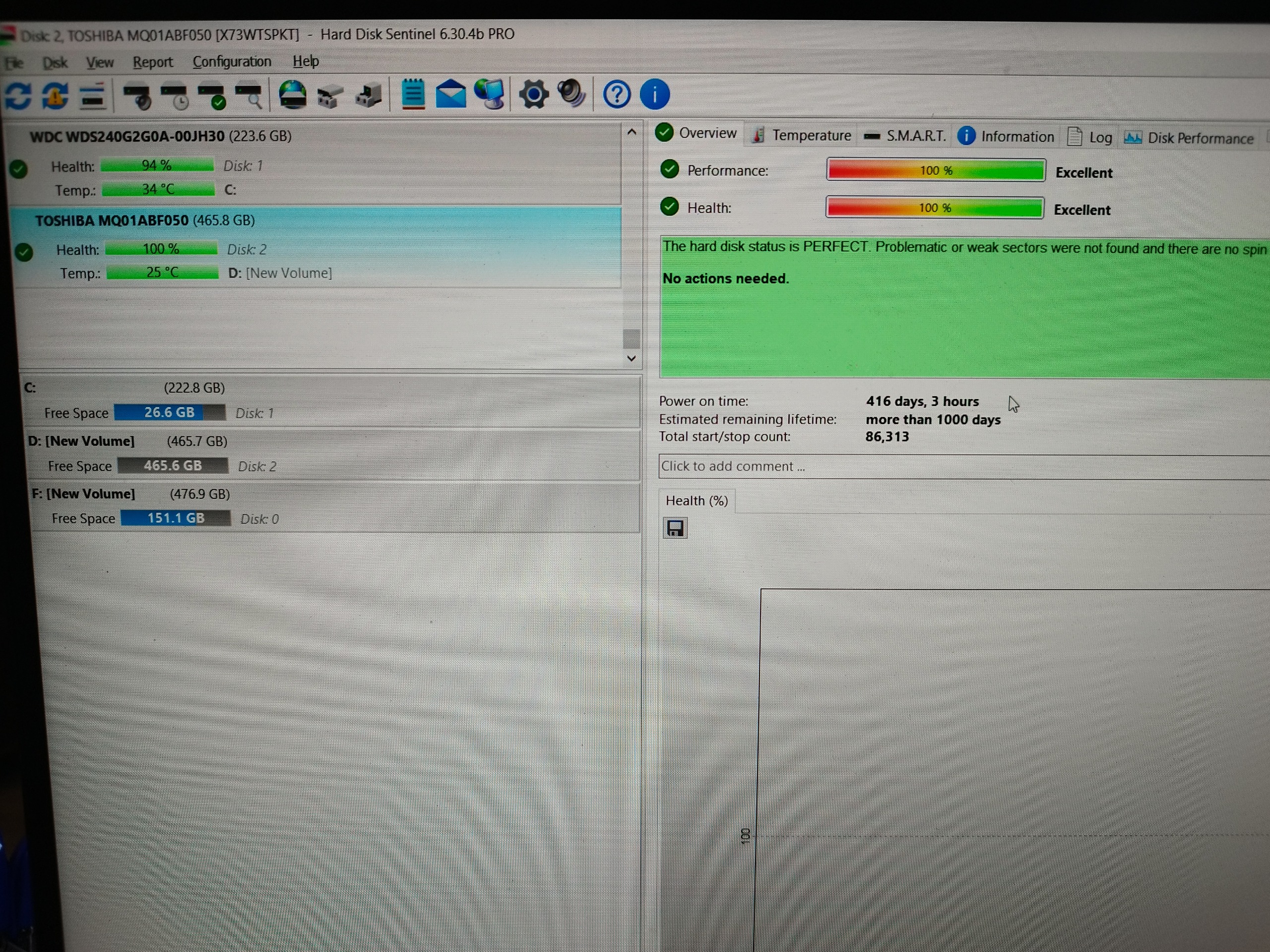Click the TOSHIBA disk 25 °C temperature bar

163,273
